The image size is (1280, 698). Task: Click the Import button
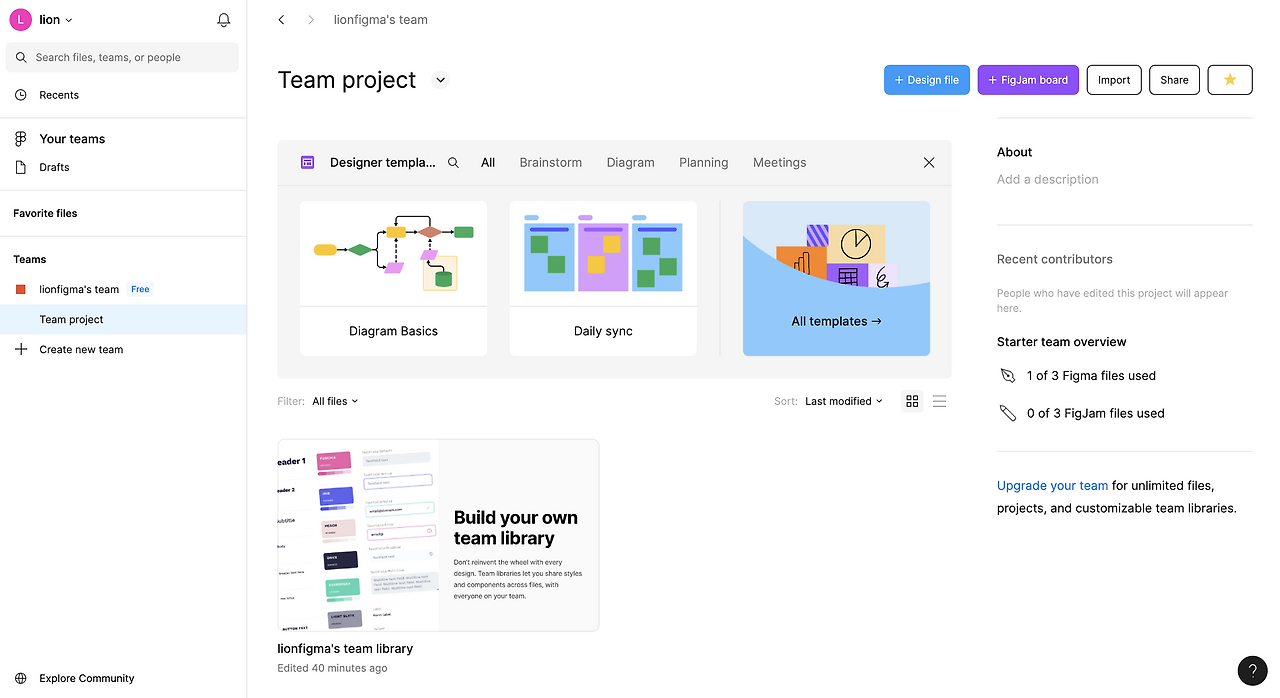click(1114, 80)
